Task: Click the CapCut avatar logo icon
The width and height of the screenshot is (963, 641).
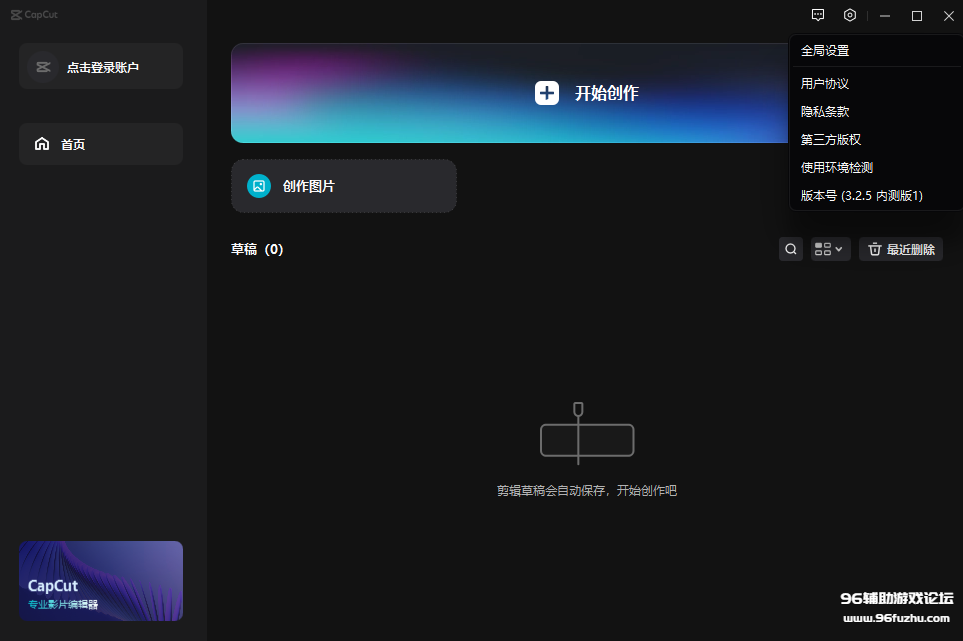Action: [x=42, y=67]
